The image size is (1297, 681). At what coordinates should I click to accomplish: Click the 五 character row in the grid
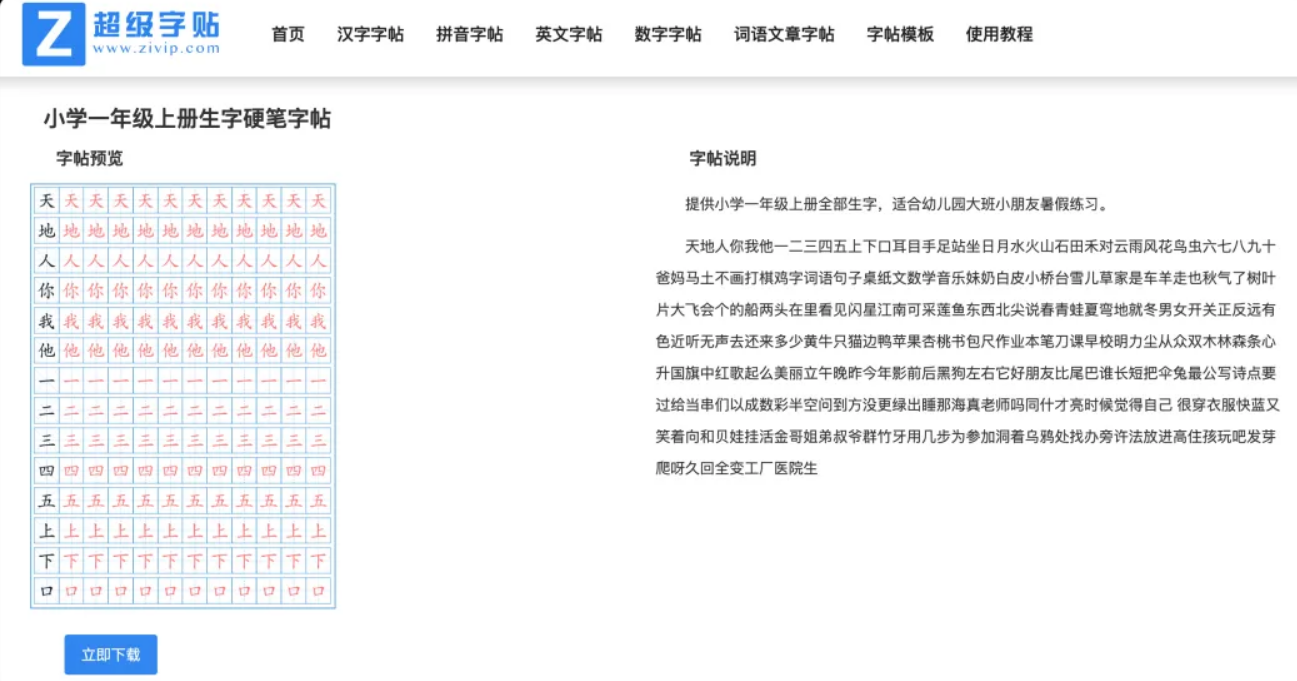click(x=184, y=501)
